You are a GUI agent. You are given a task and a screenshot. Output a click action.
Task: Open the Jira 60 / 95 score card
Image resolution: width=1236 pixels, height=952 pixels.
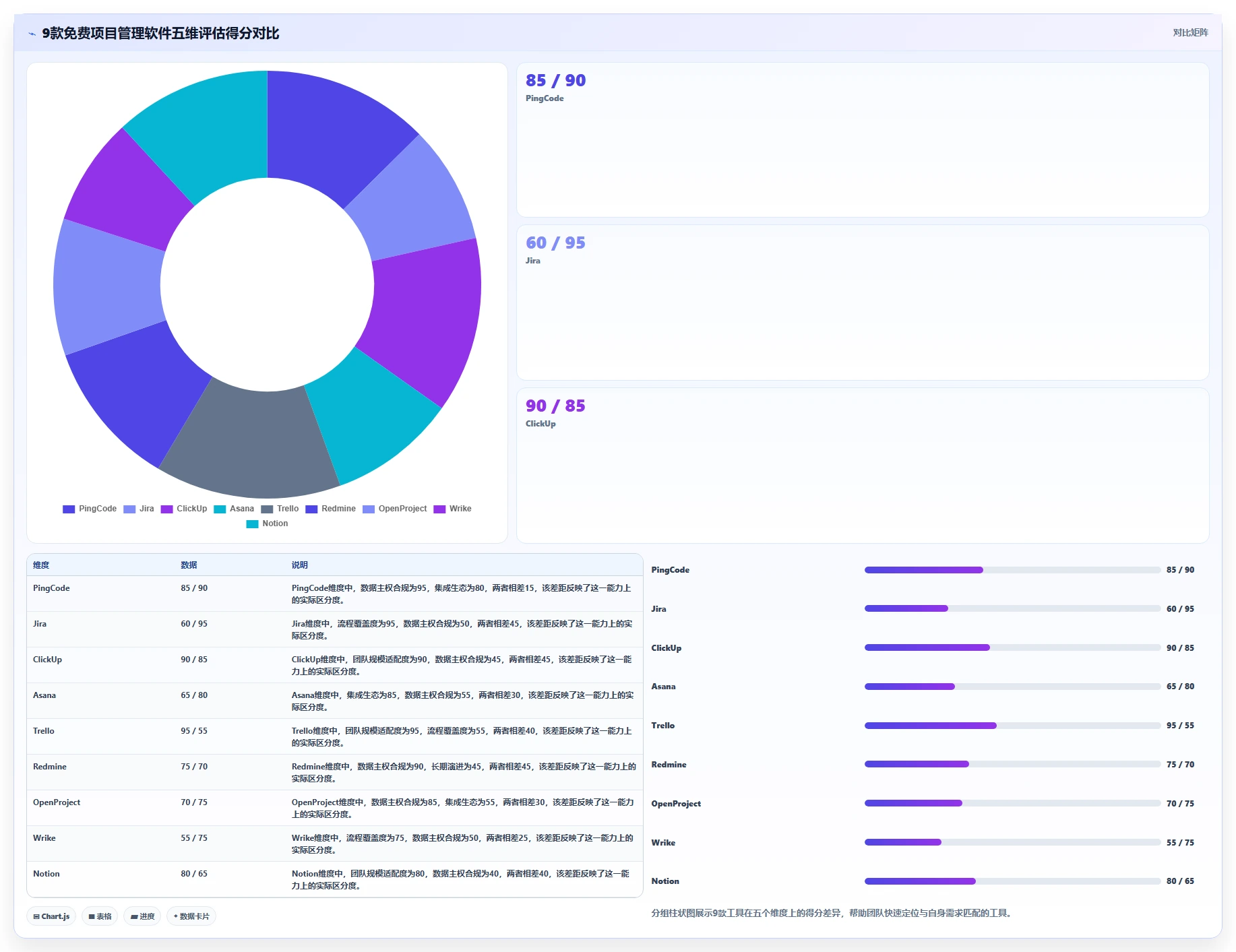(863, 303)
